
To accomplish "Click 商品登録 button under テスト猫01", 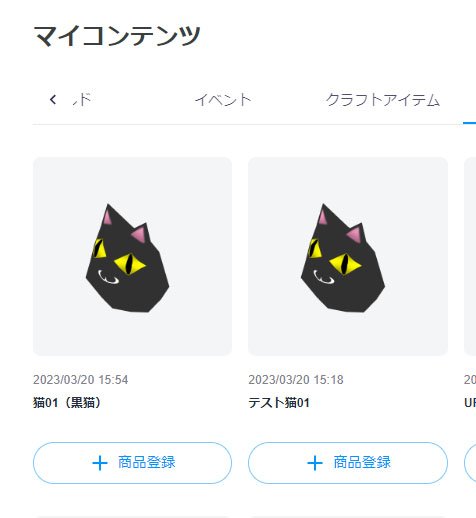I will click(348, 463).
